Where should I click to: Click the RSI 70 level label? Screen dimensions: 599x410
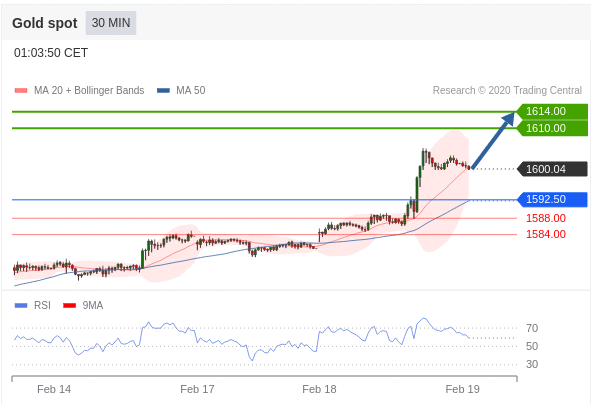point(532,328)
